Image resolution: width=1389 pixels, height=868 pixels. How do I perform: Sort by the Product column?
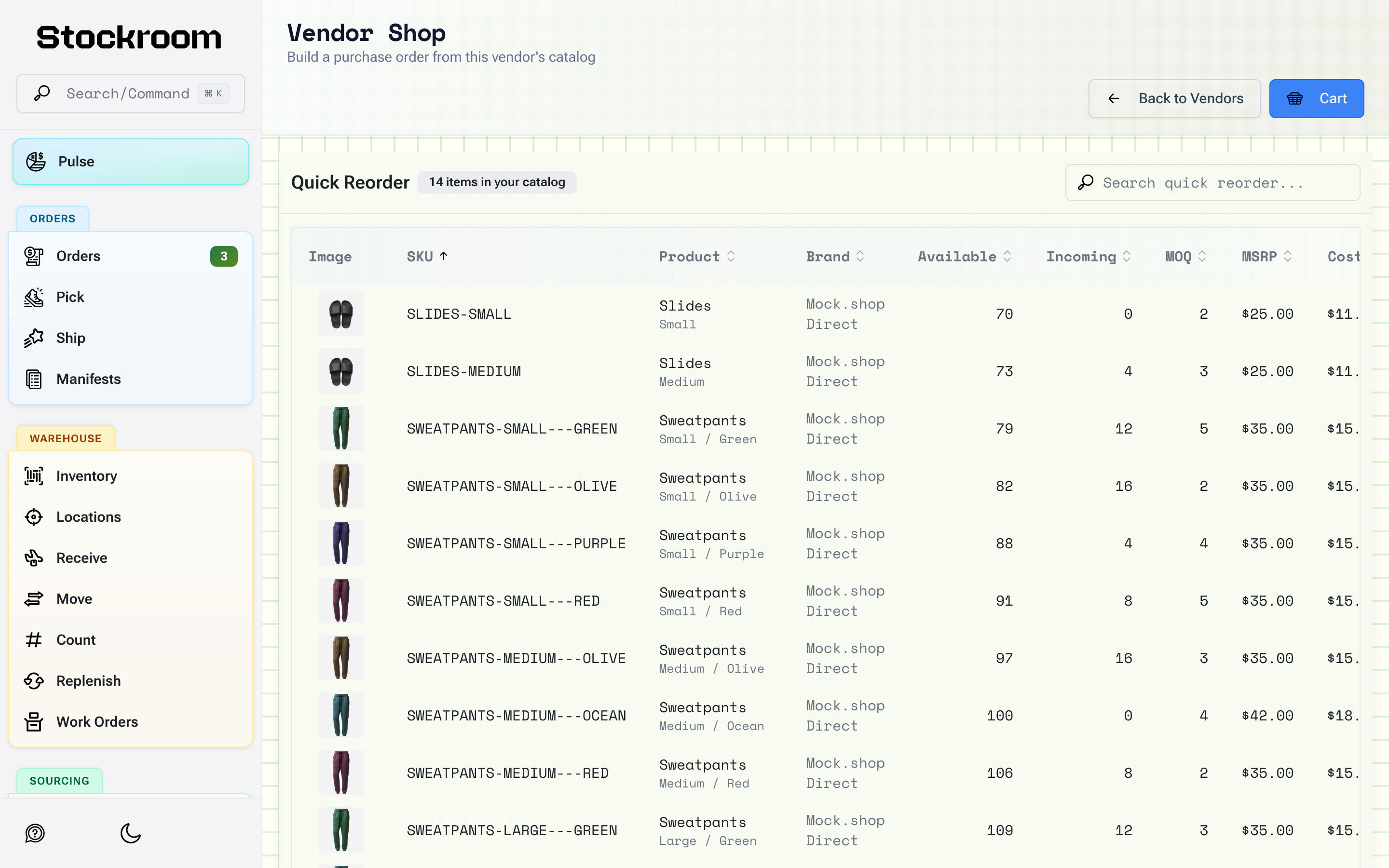point(697,256)
